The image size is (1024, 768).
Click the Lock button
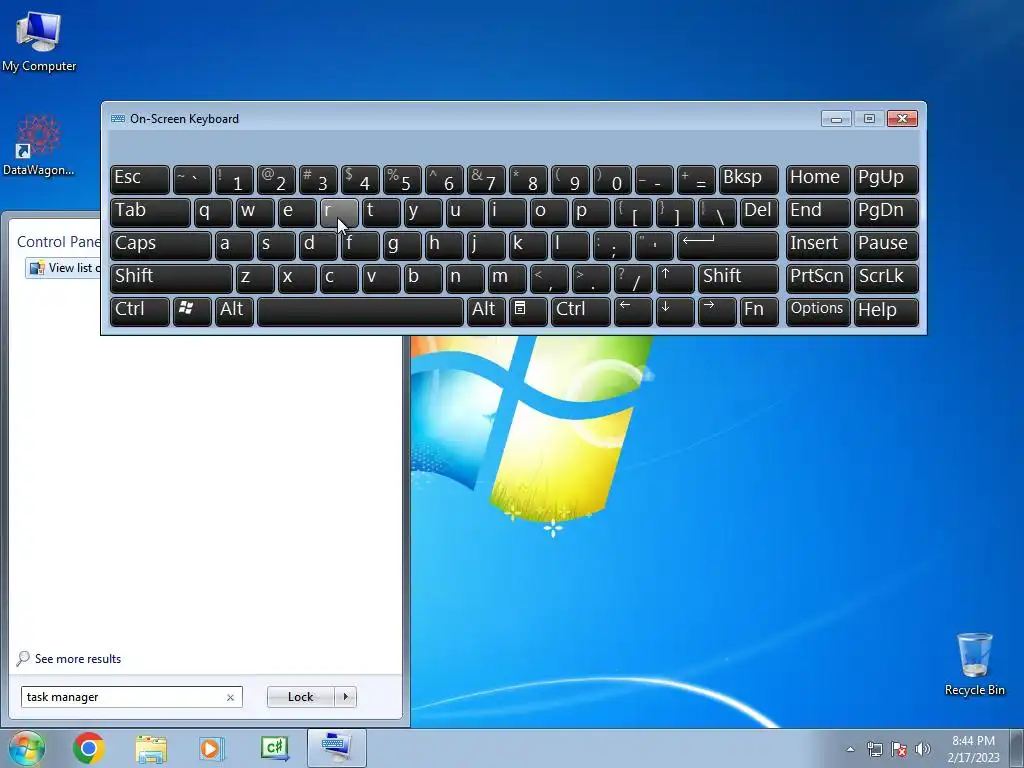tap(301, 697)
